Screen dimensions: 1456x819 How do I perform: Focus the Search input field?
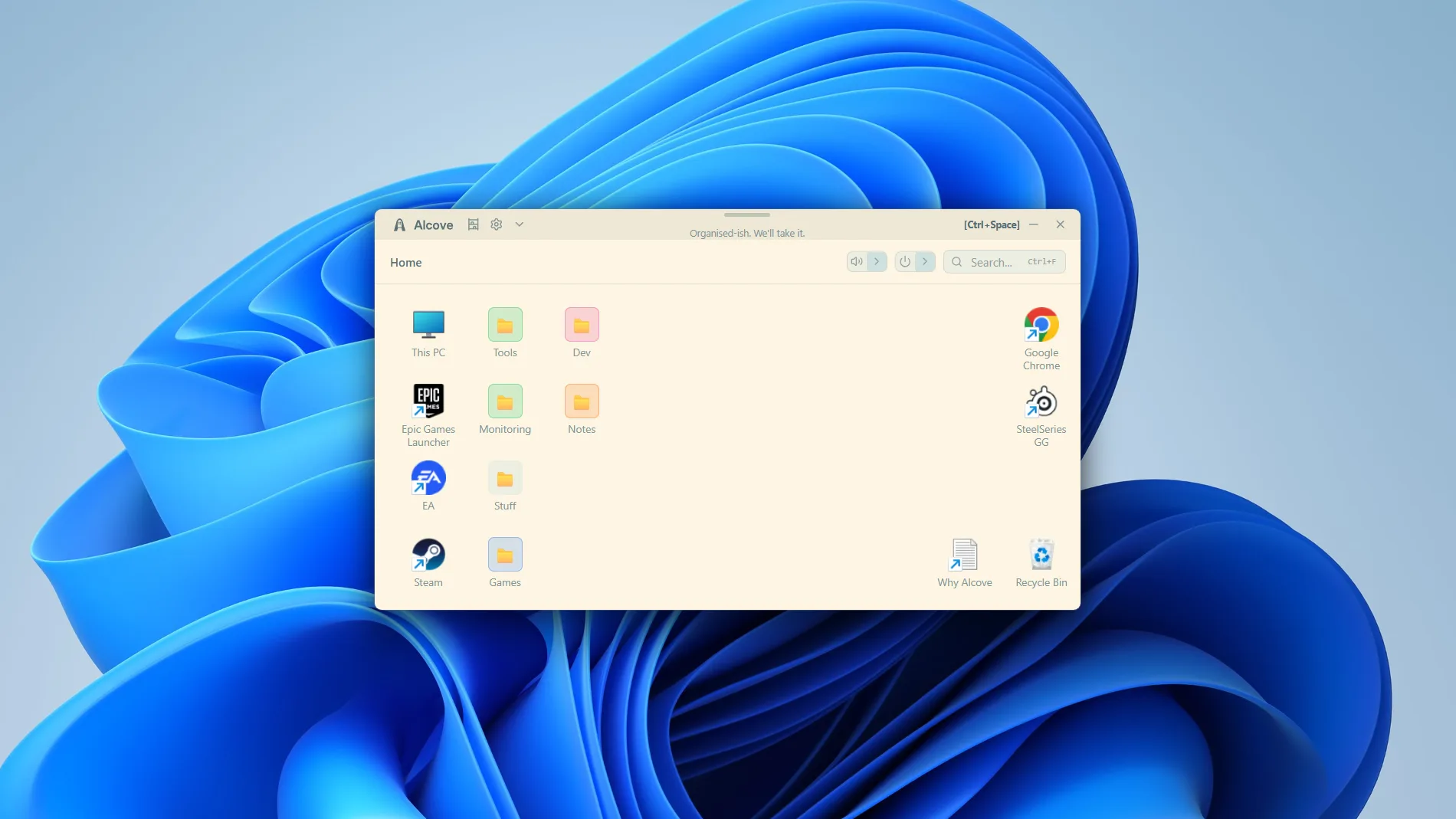pos(1005,261)
